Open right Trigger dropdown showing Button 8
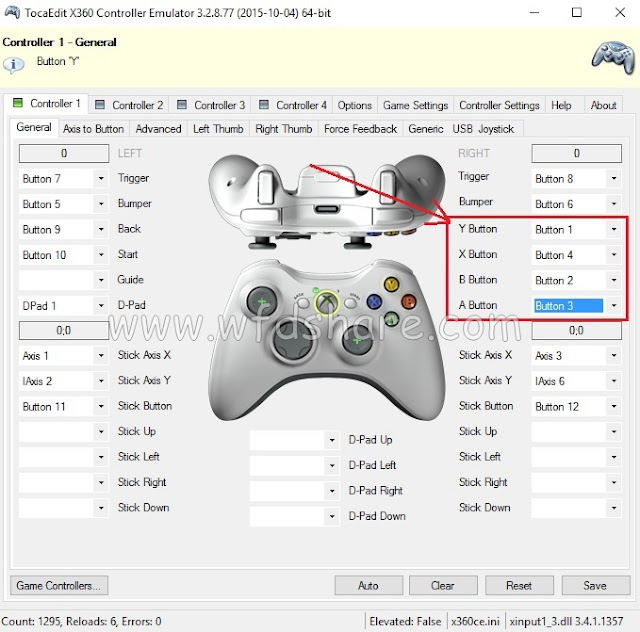Viewport: 640px width, 632px height. click(576, 178)
